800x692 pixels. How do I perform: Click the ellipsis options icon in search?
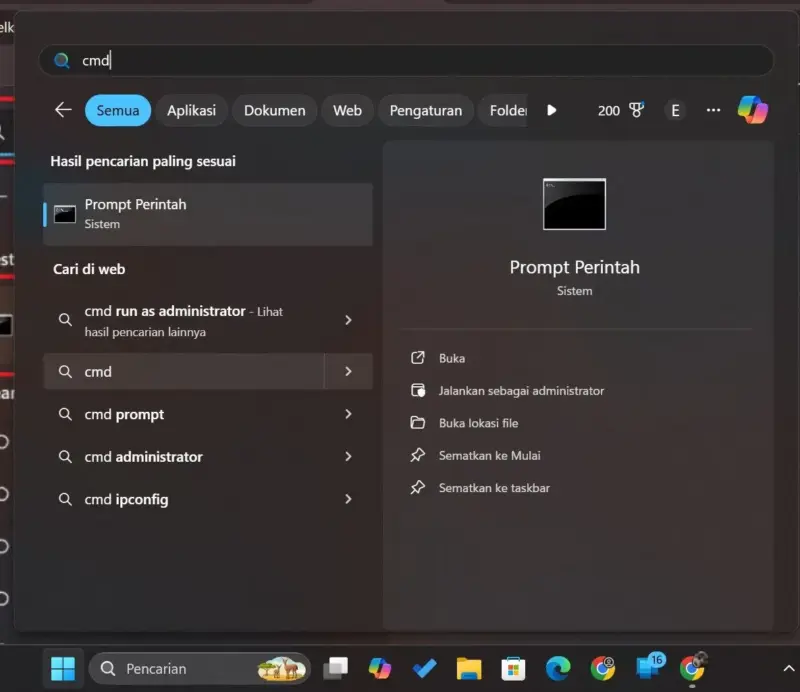(x=712, y=110)
